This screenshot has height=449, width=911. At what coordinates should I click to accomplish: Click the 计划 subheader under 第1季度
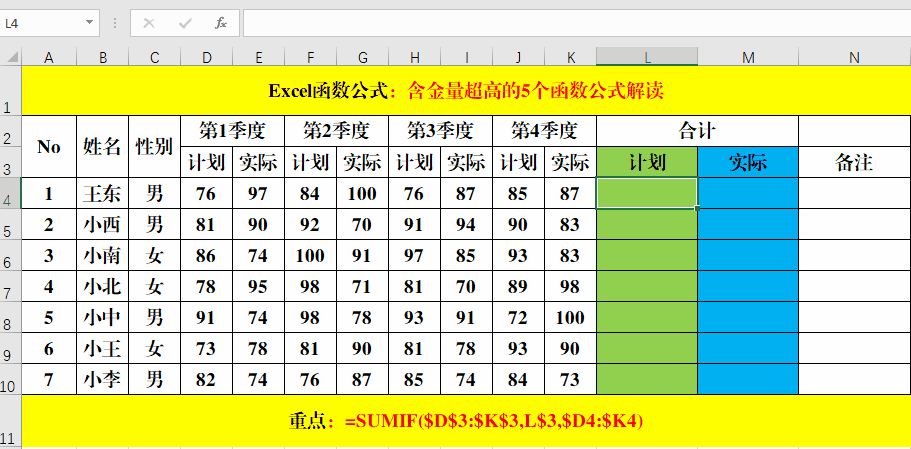(206, 163)
